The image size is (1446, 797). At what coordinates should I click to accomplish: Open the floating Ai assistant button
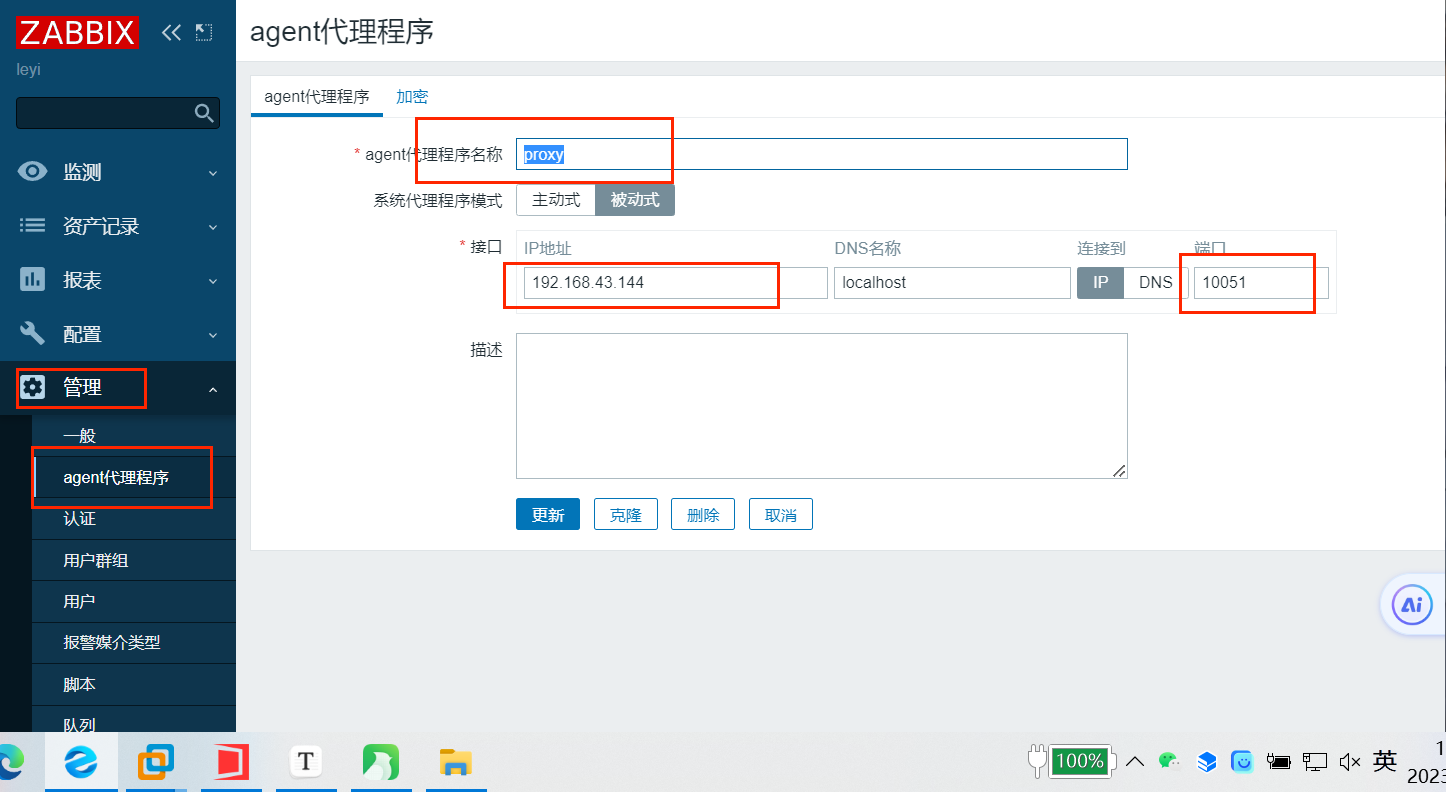tap(1411, 605)
